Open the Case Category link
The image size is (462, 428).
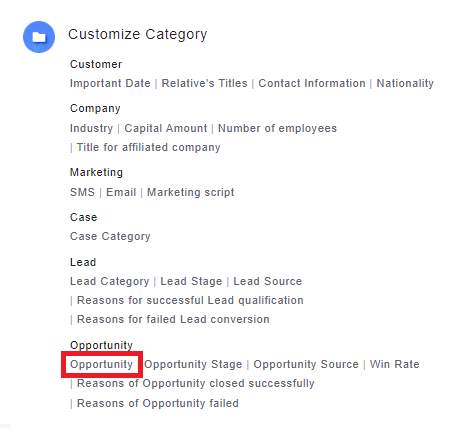point(110,236)
